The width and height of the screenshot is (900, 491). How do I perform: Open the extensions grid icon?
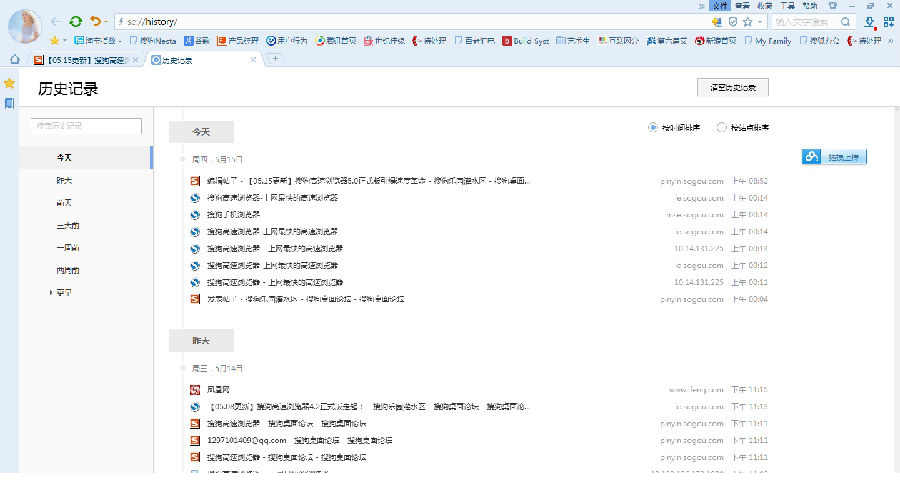pos(889,22)
